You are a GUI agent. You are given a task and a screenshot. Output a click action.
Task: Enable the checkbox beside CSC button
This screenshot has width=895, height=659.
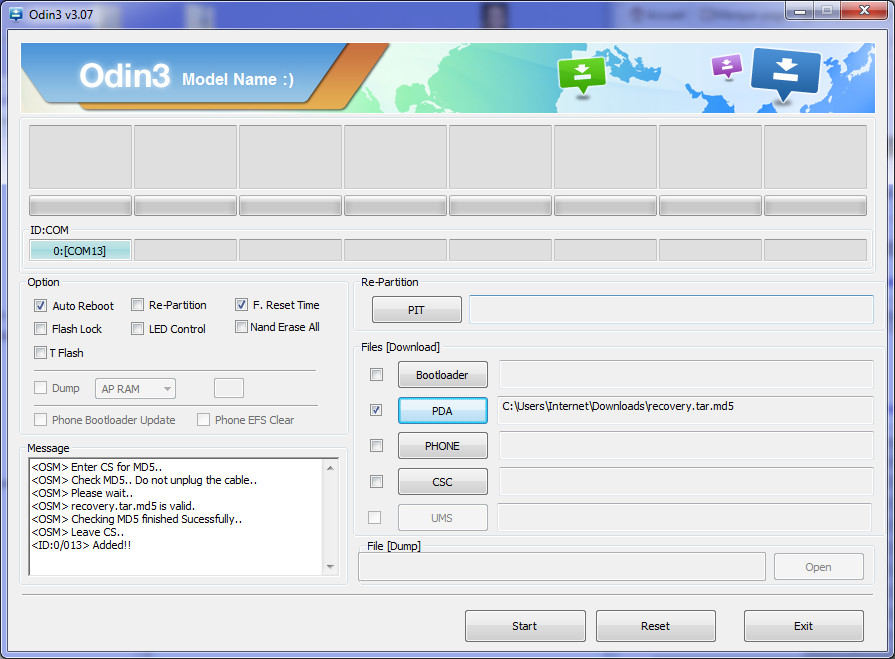pyautogui.click(x=376, y=482)
